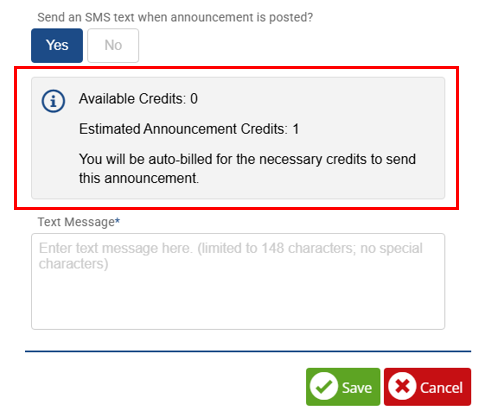Select Yes for sending SMS text

[x=57, y=45]
